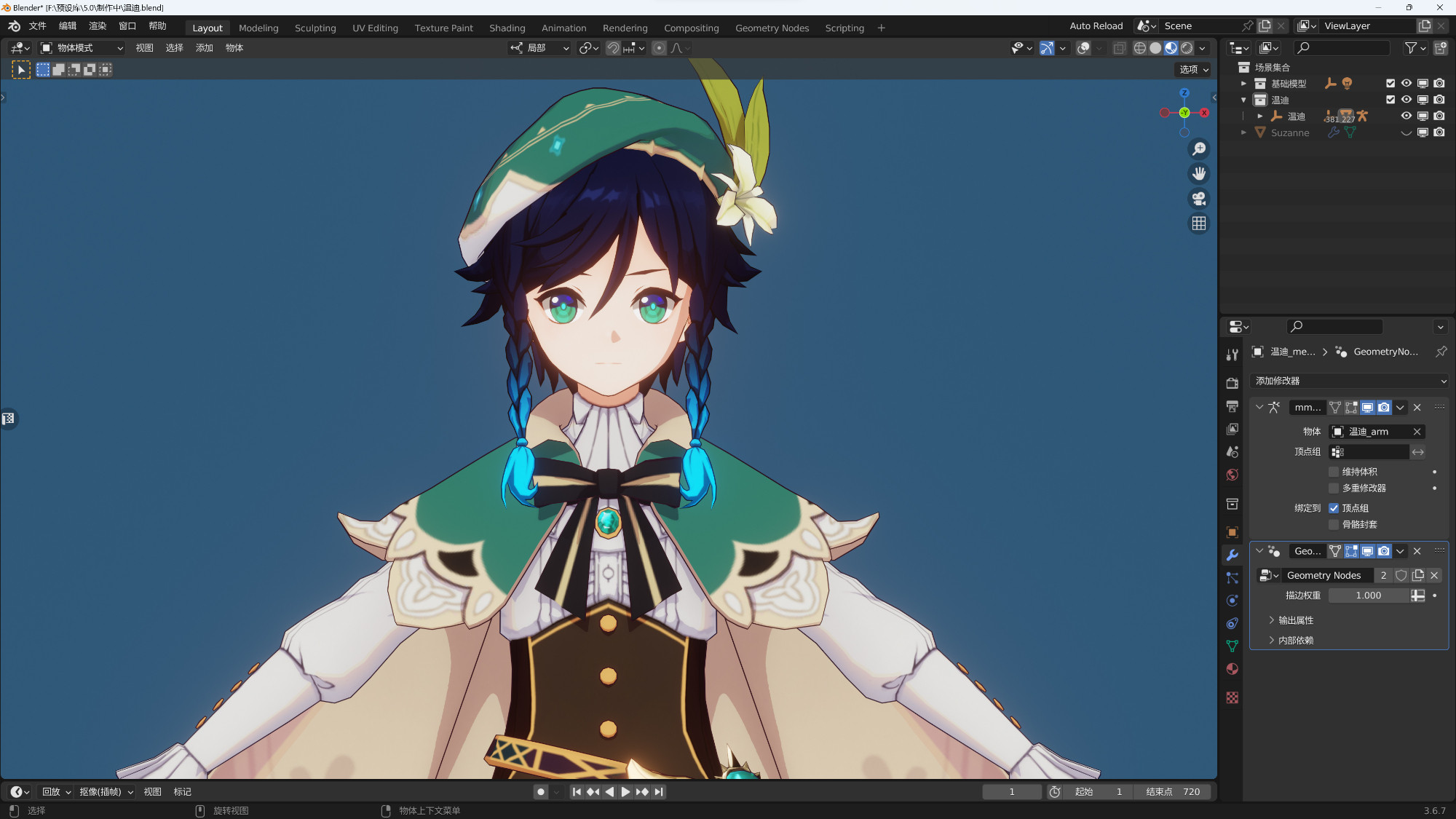Screen dimensions: 1456x819
Task: Click the 选项 options button
Action: [1194, 70]
